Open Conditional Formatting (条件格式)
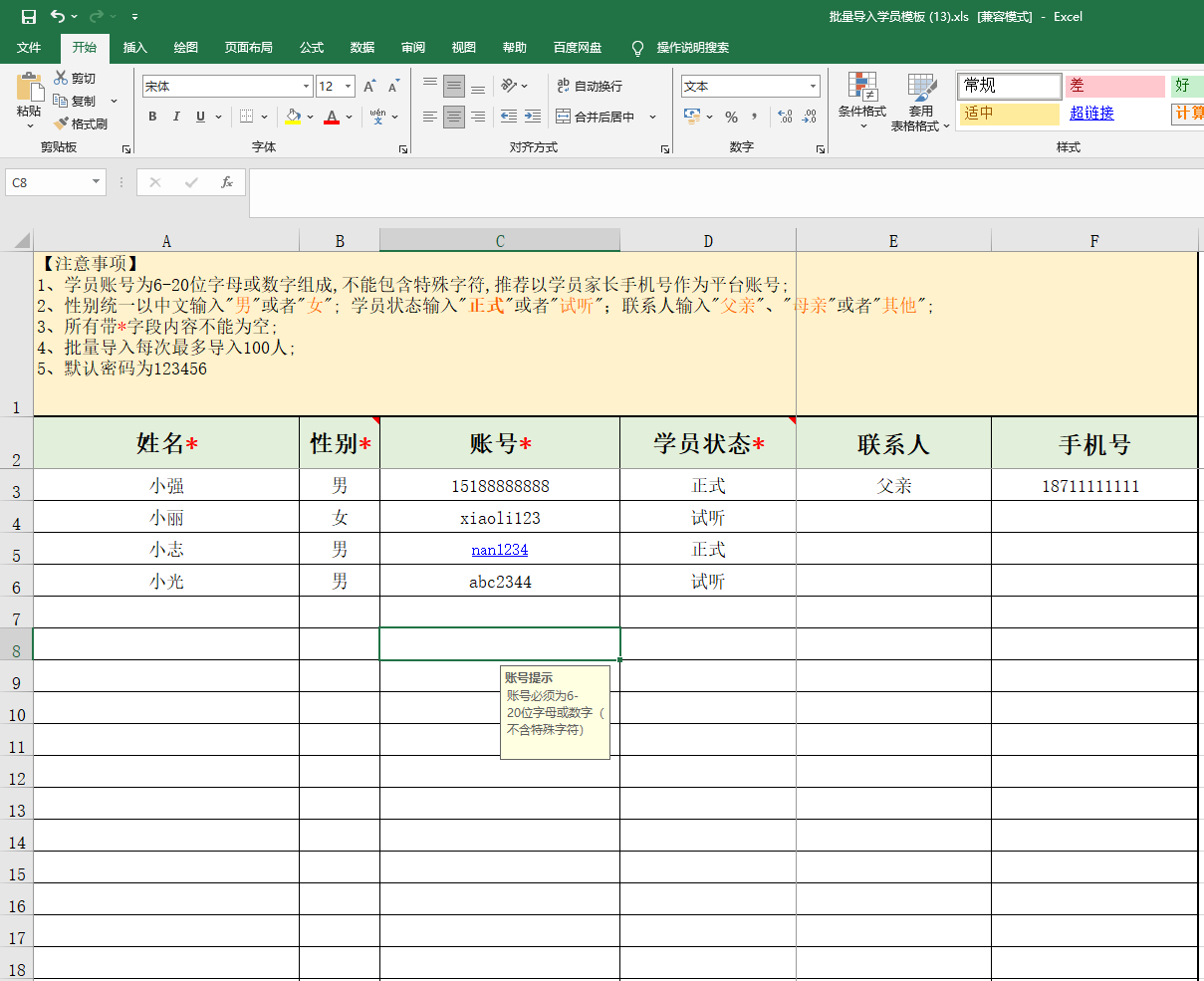This screenshot has height=981, width=1204. tap(861, 102)
